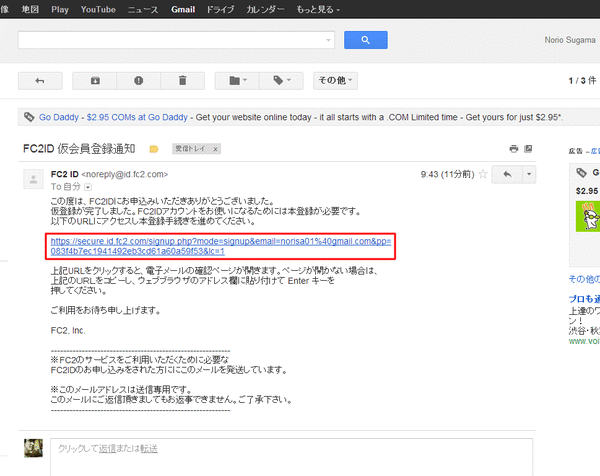Click the FC2 ID sender name

(x=64, y=174)
